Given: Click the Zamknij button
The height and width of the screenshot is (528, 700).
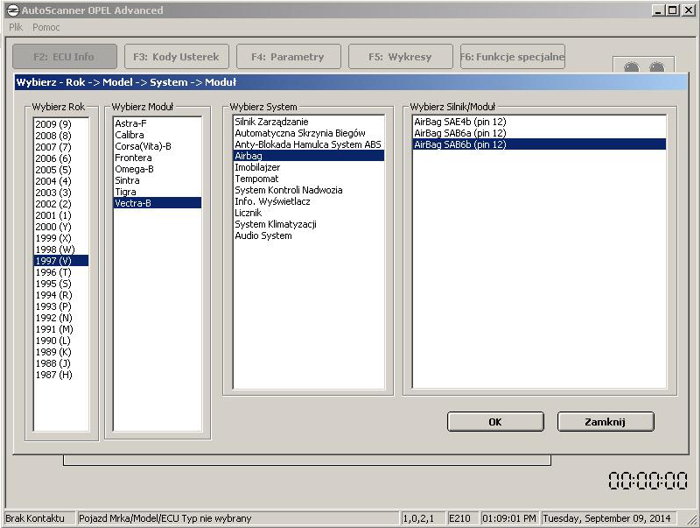Looking at the screenshot, I should pos(605,422).
